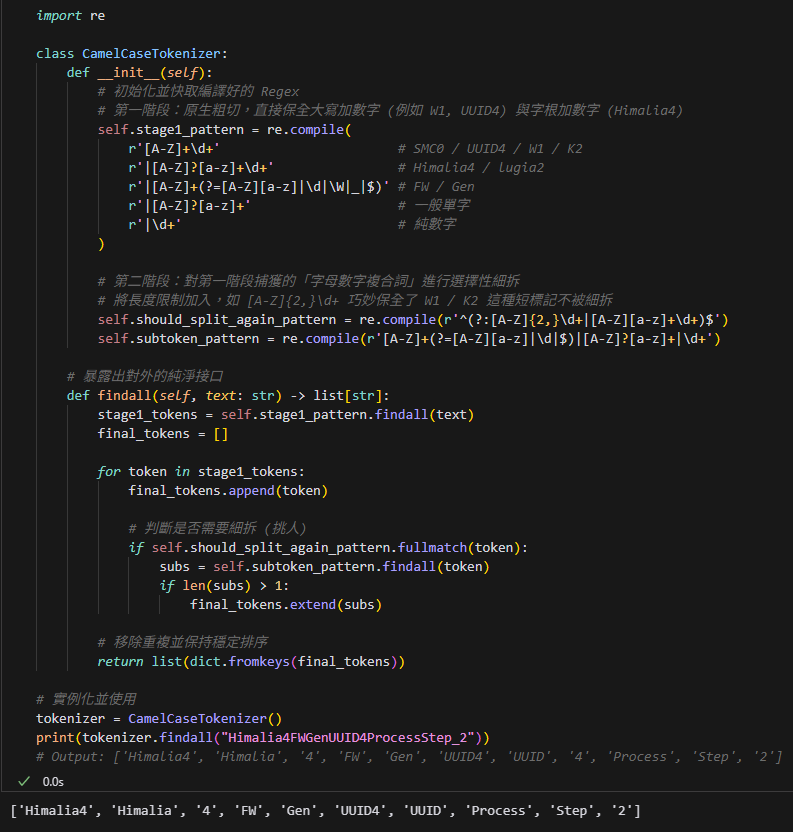This screenshot has width=793, height=832.
Task: Click the comment '# Himalia4 / lugia2'
Action: coord(471,168)
